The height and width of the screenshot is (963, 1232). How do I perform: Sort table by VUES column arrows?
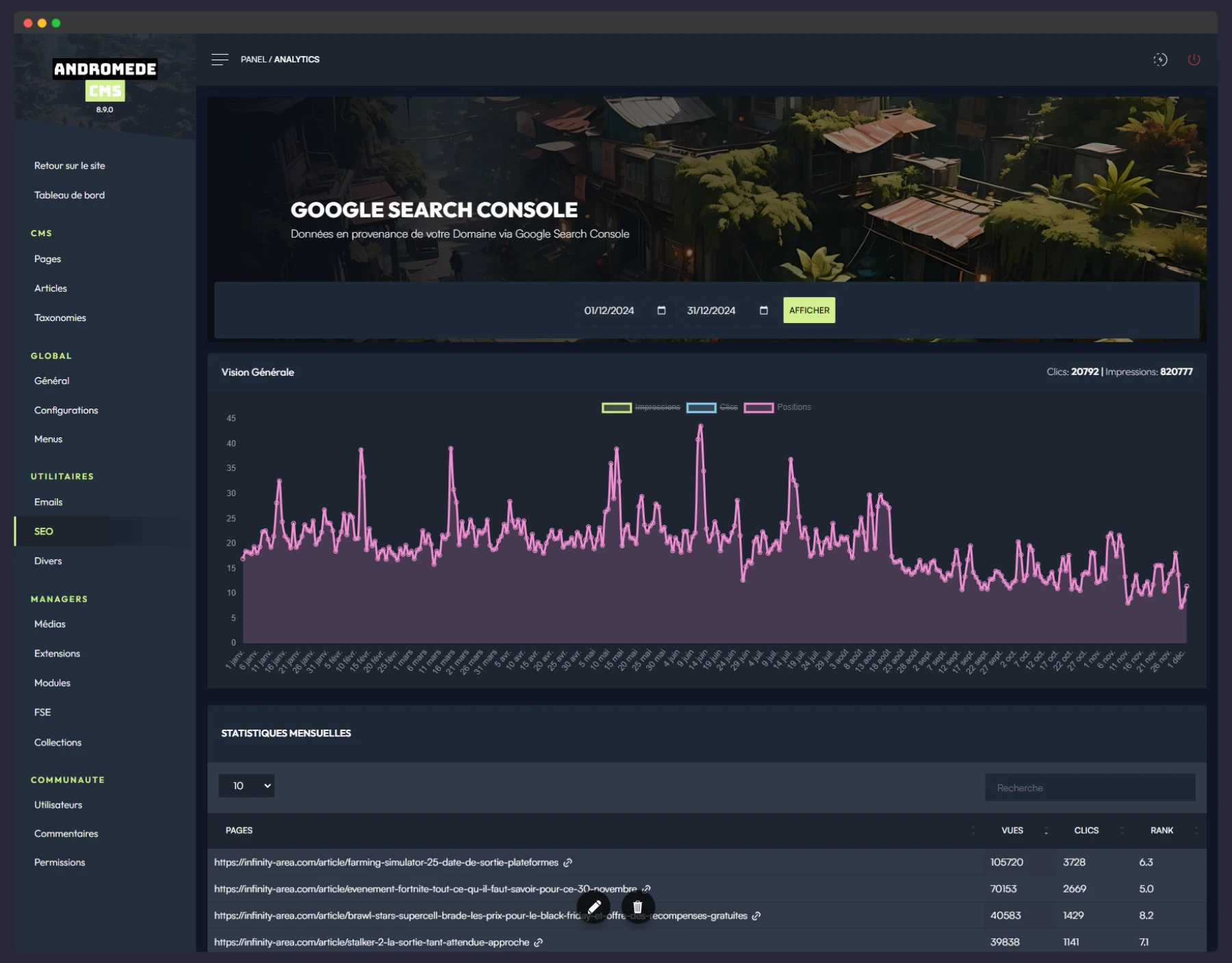pyautogui.click(x=1046, y=830)
